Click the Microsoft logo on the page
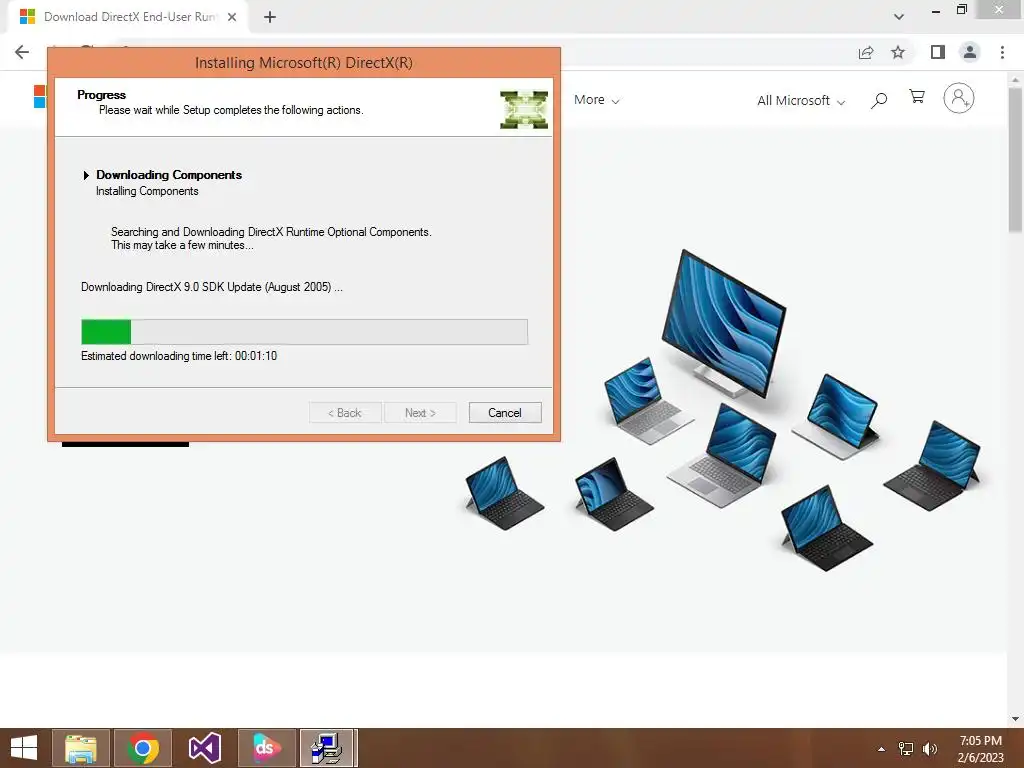The width and height of the screenshot is (1024, 768). pyautogui.click(x=40, y=97)
